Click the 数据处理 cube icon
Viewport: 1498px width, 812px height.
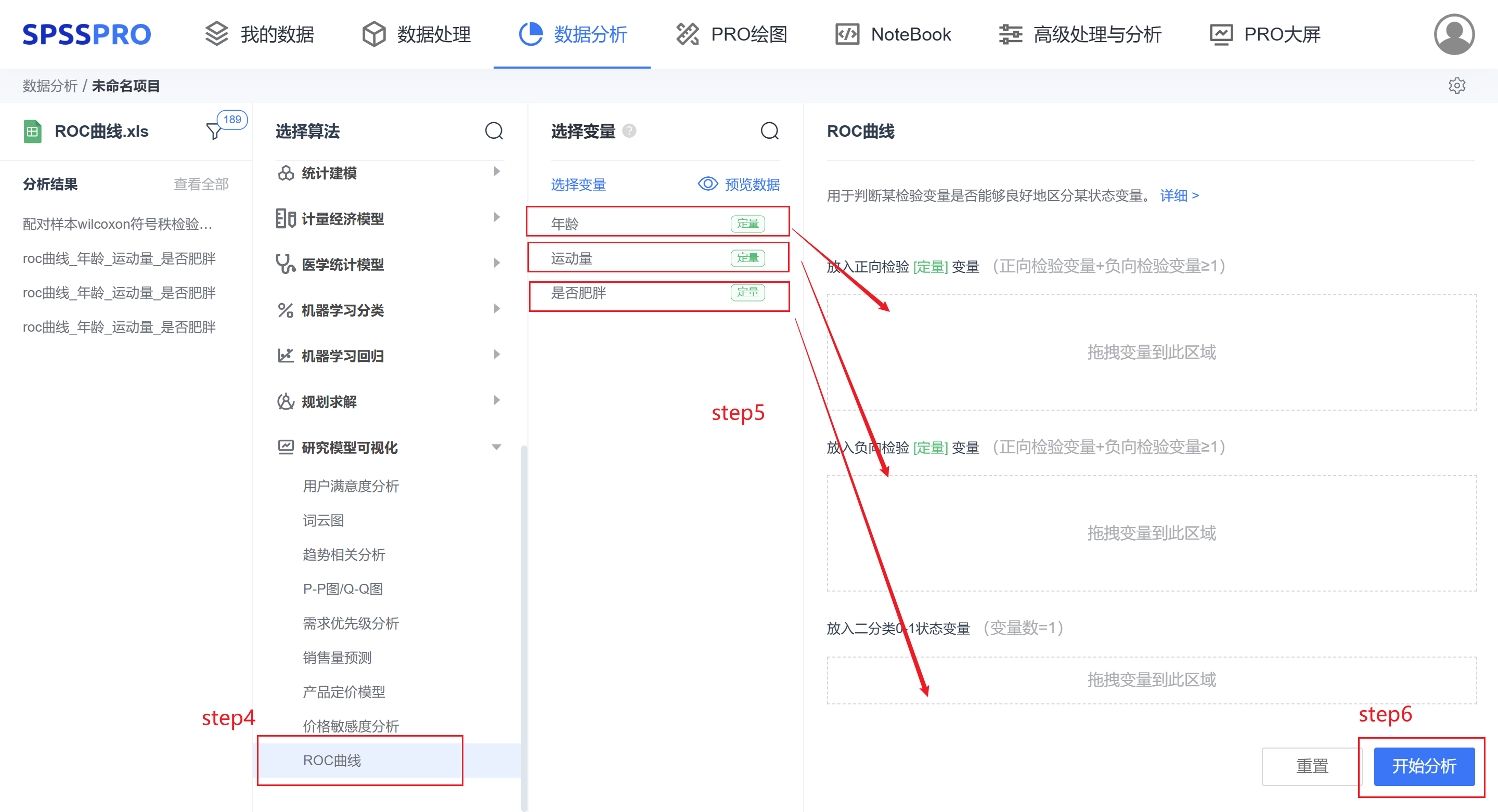(373, 34)
